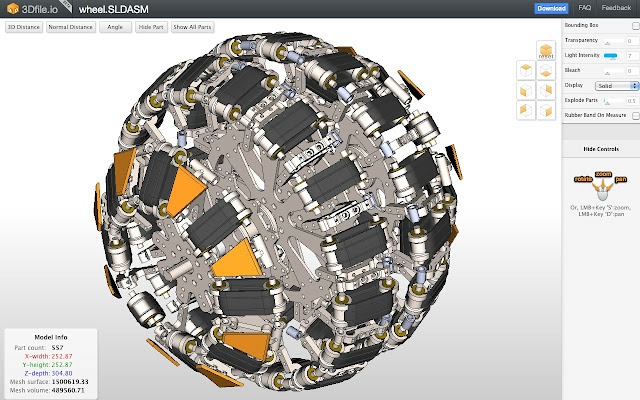Screen dimensions: 640x400
Task: Toggle Rubber Band On Measure checkbox
Action: coord(634,115)
